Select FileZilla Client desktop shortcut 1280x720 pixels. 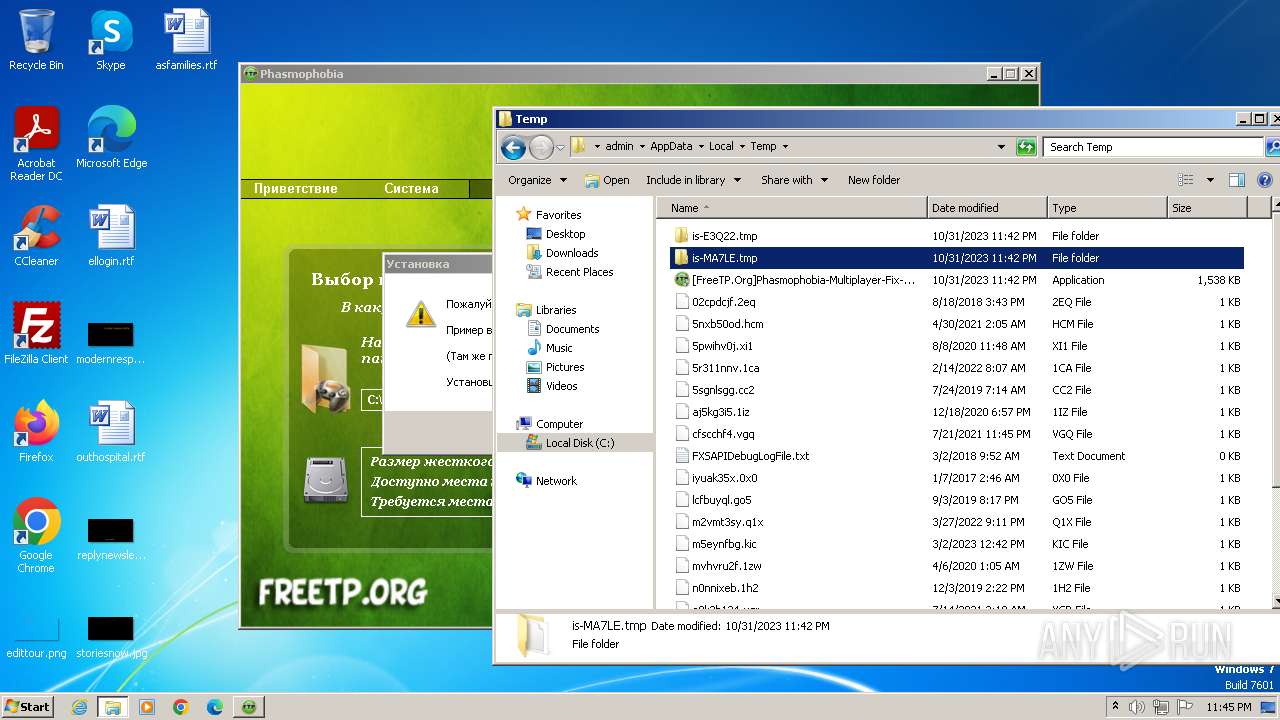(x=36, y=333)
